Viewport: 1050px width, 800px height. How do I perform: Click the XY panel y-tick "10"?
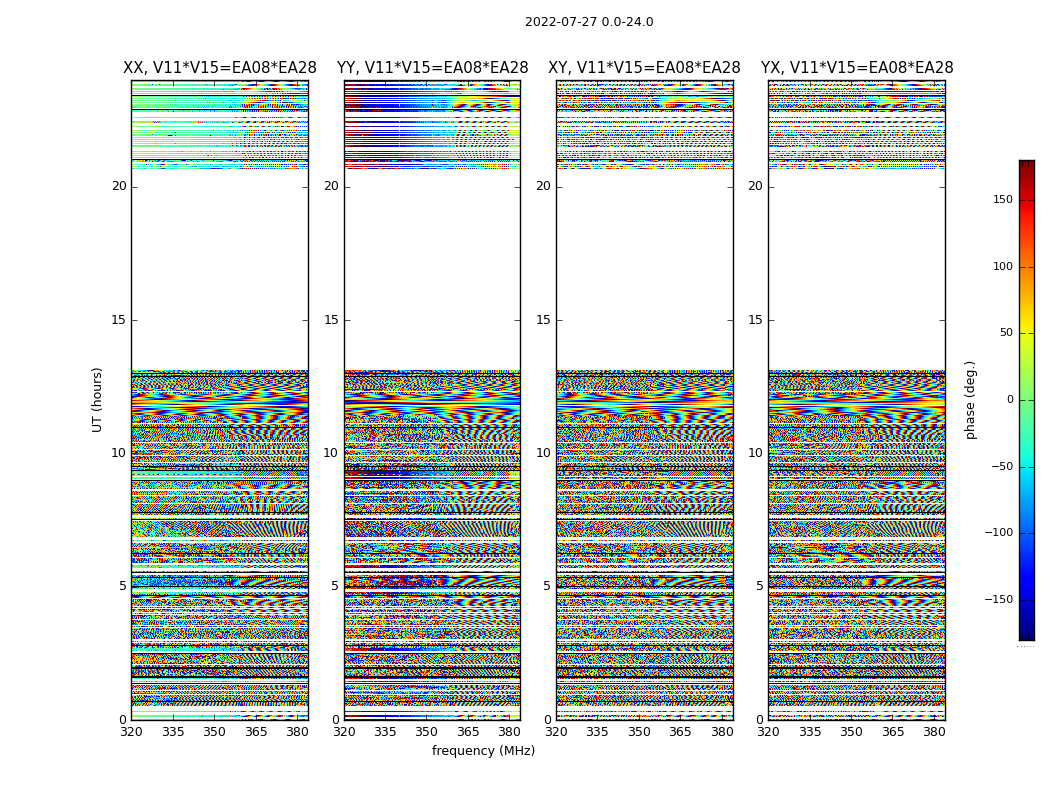[544, 453]
